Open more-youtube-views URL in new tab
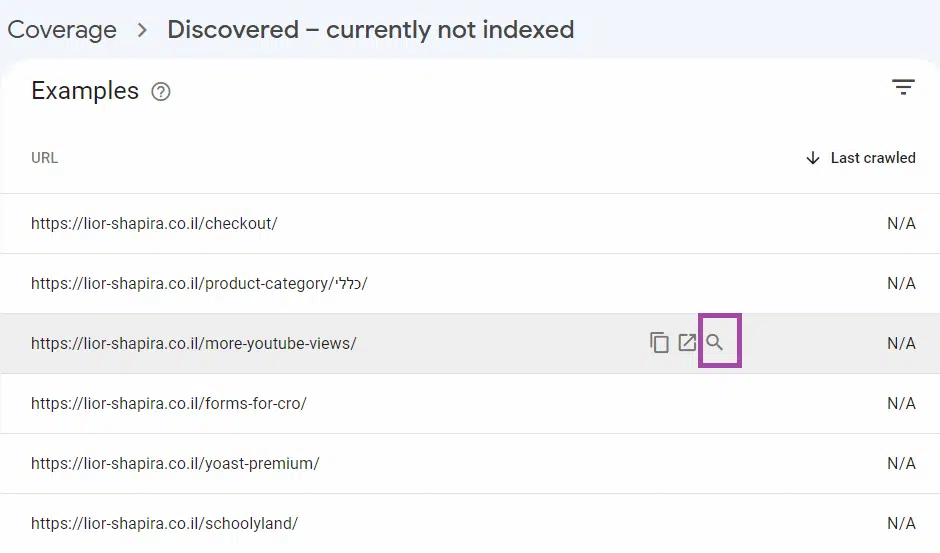The image size is (940, 553). coord(687,343)
